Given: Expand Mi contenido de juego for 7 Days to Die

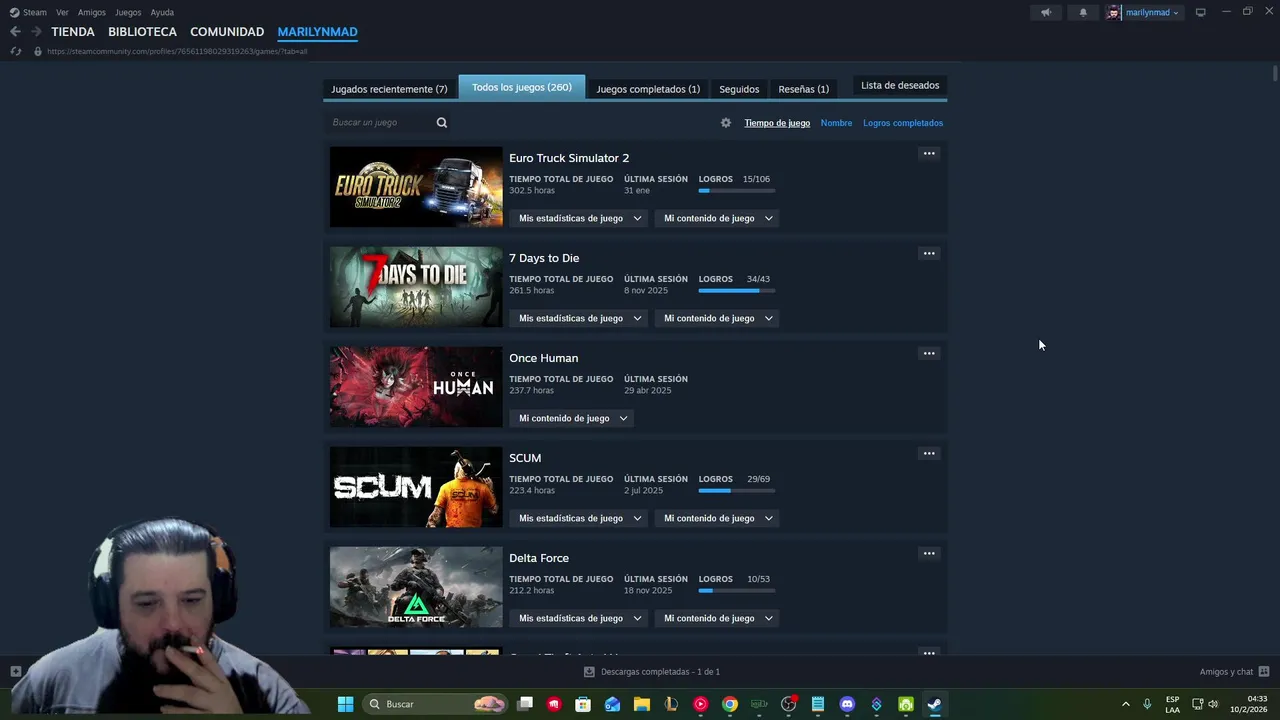Looking at the screenshot, I should tap(717, 318).
